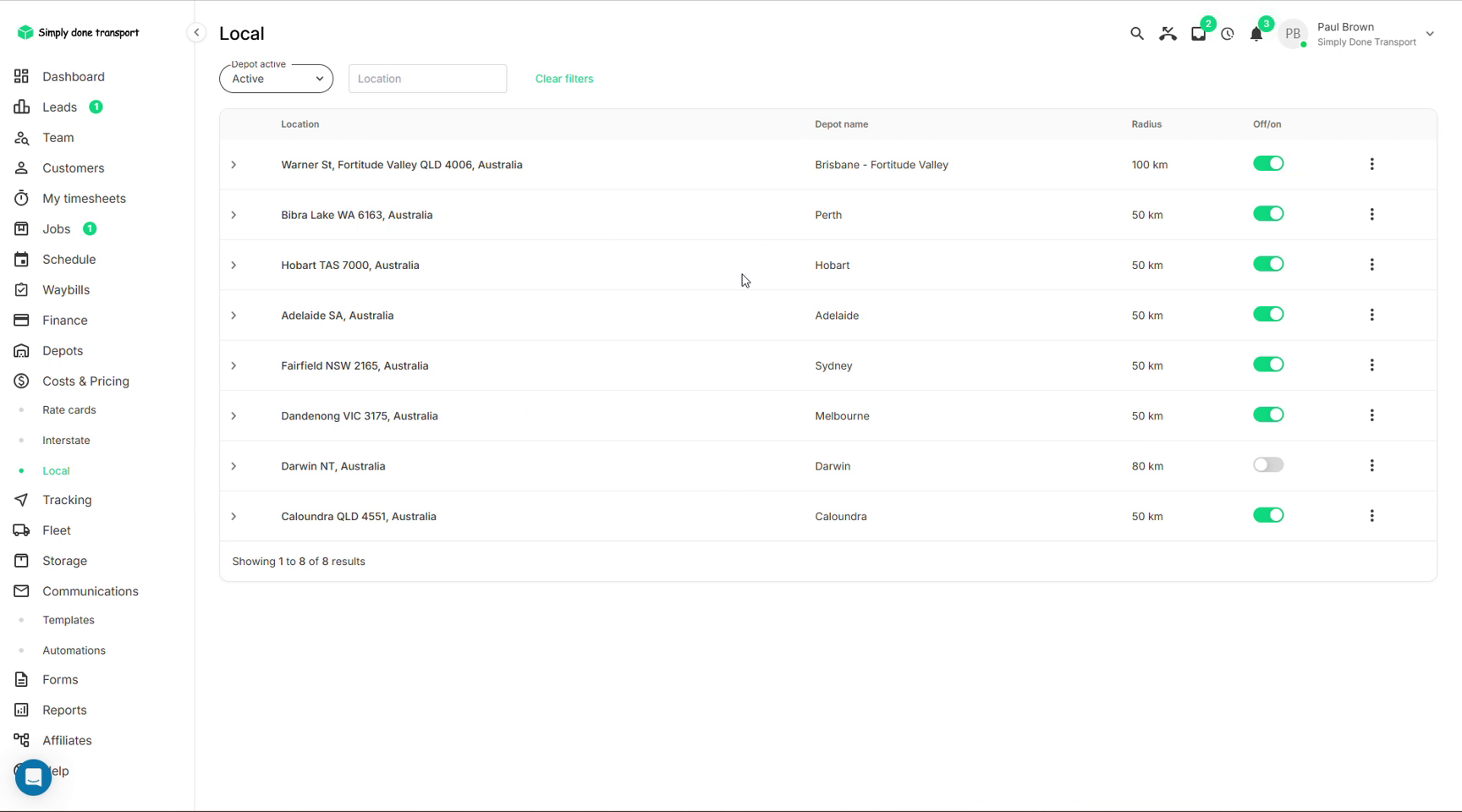The width and height of the screenshot is (1462, 812).
Task: Click the tools icon beside search
Action: (1168, 34)
